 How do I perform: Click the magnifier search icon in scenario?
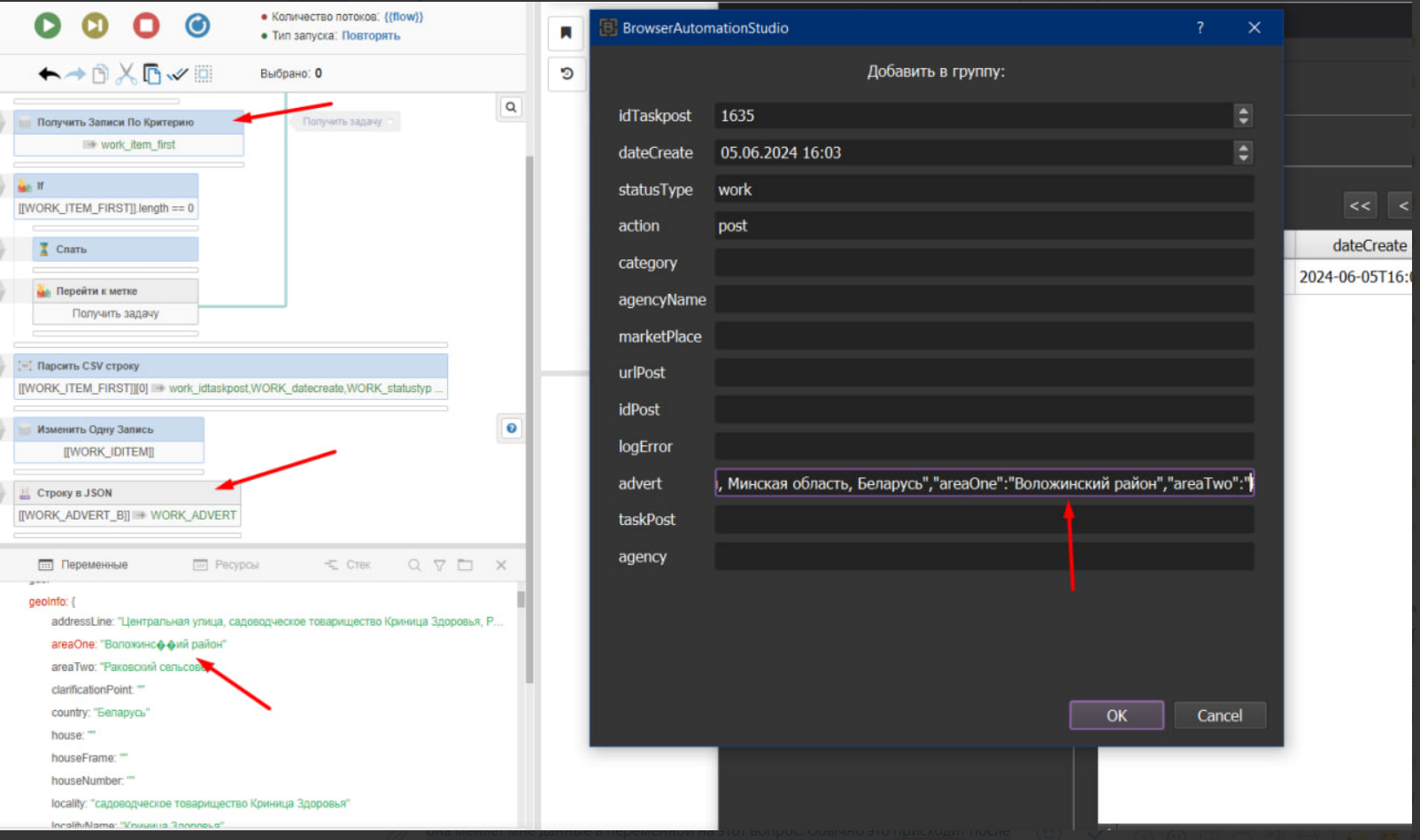(x=511, y=107)
